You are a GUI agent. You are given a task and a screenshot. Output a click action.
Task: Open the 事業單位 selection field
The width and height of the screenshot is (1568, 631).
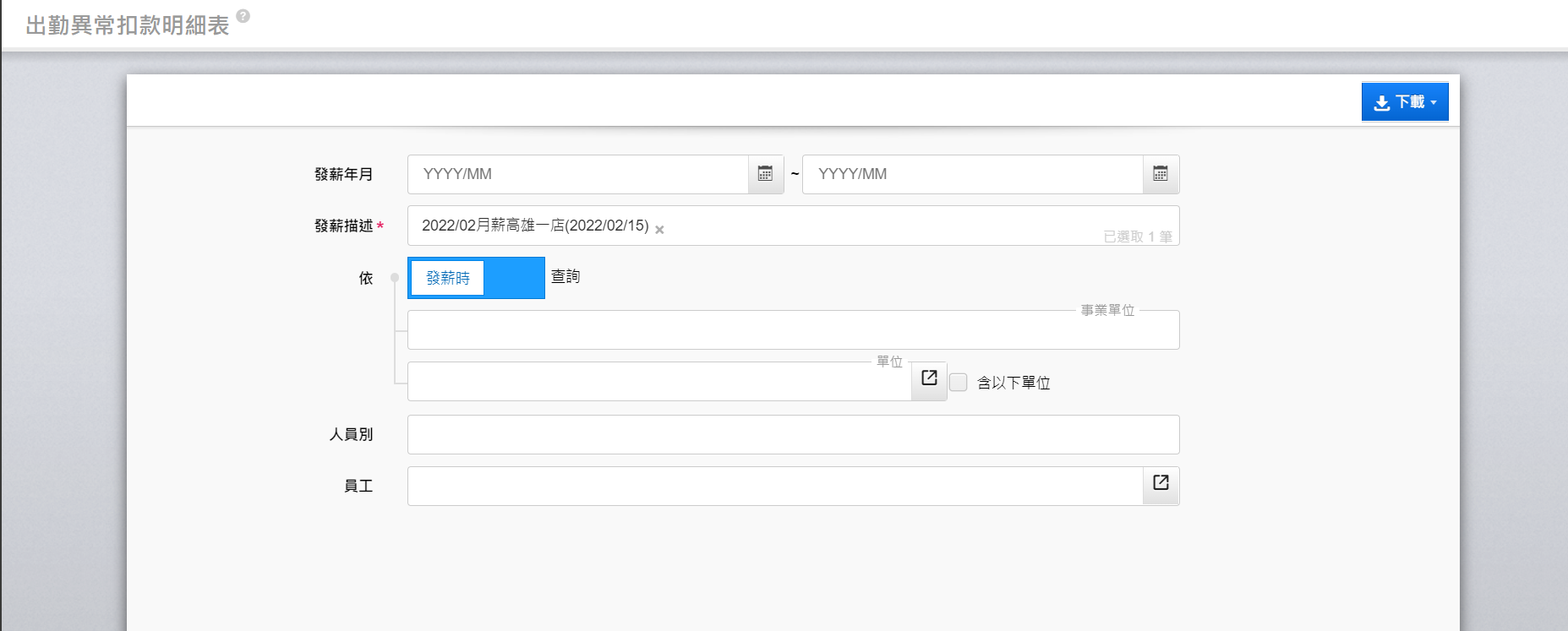[x=792, y=330]
